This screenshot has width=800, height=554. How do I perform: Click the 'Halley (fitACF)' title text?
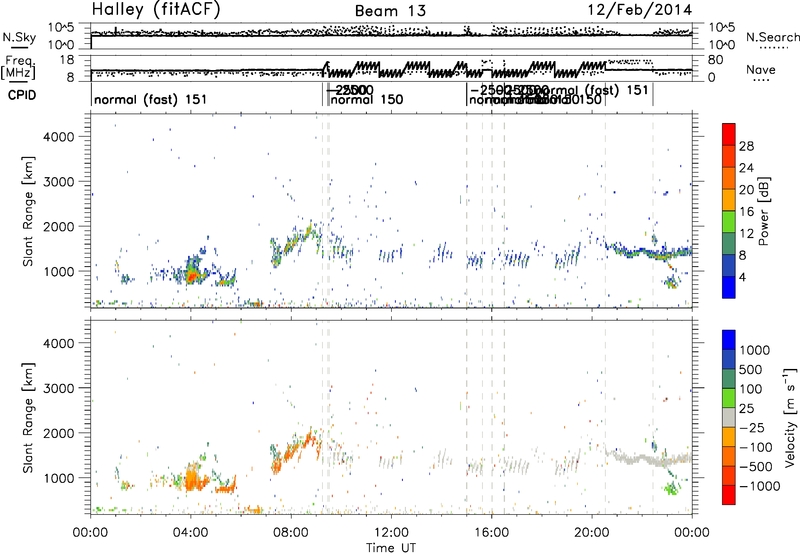click(x=156, y=10)
